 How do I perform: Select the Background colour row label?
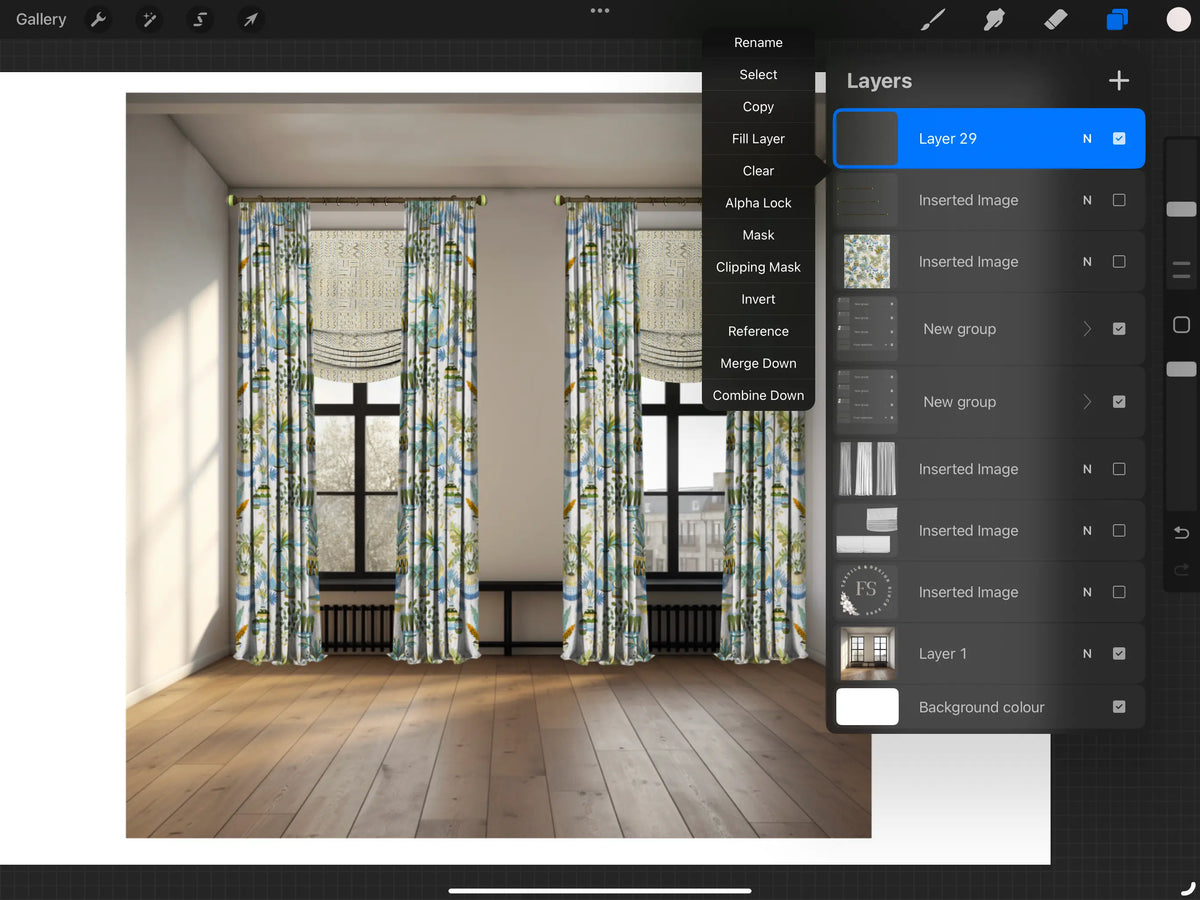point(981,707)
